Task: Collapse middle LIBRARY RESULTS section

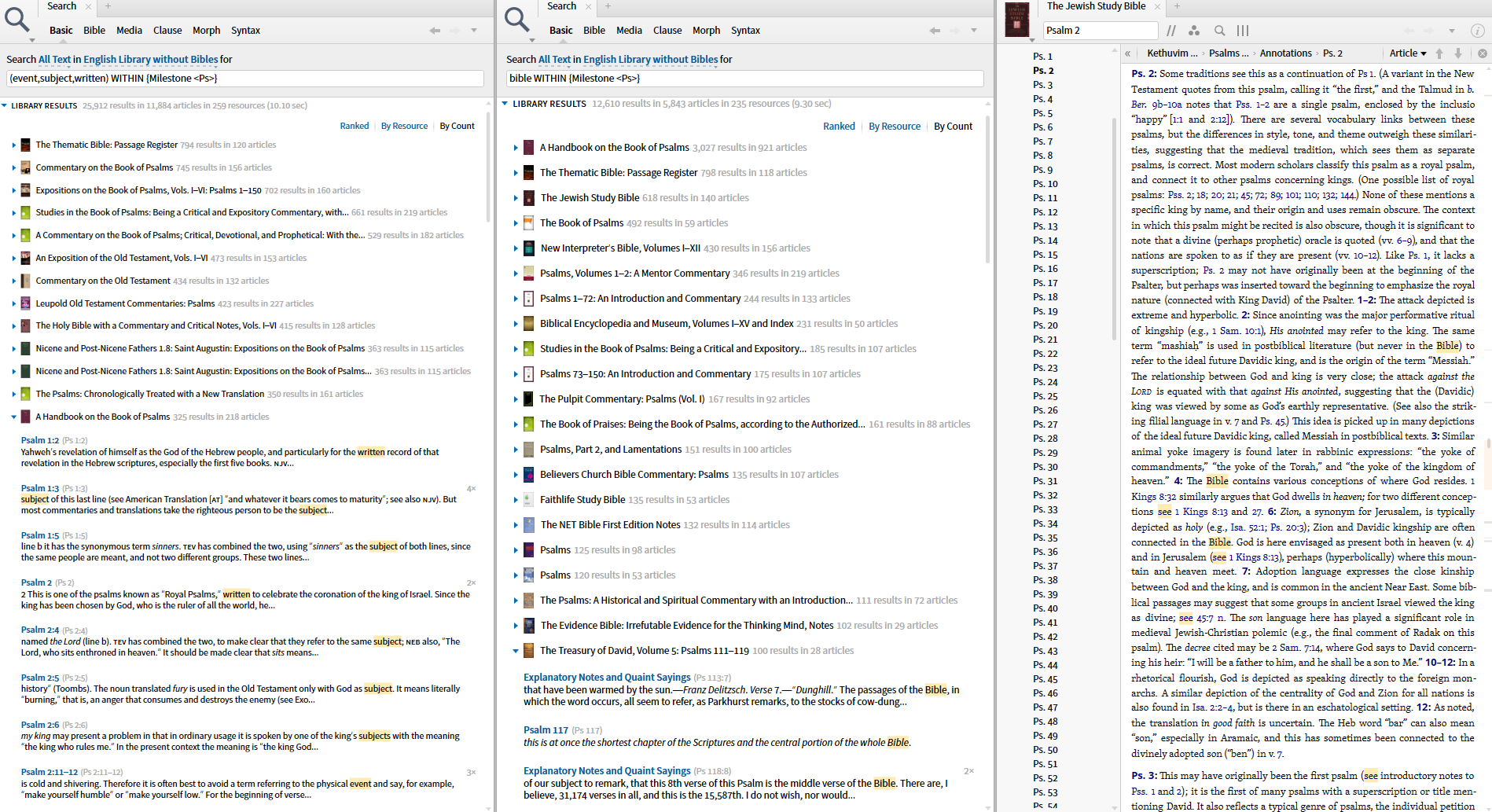Action: point(505,104)
